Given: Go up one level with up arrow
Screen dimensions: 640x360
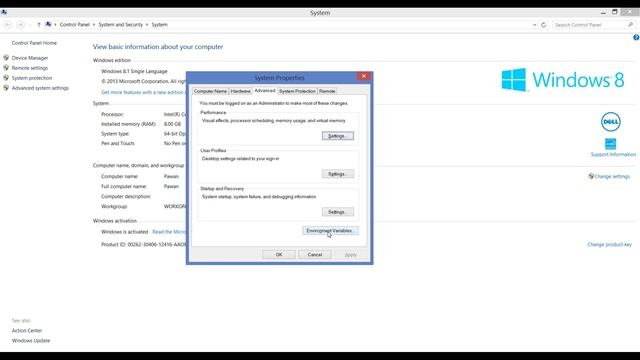Looking at the screenshot, I should tap(39, 25).
